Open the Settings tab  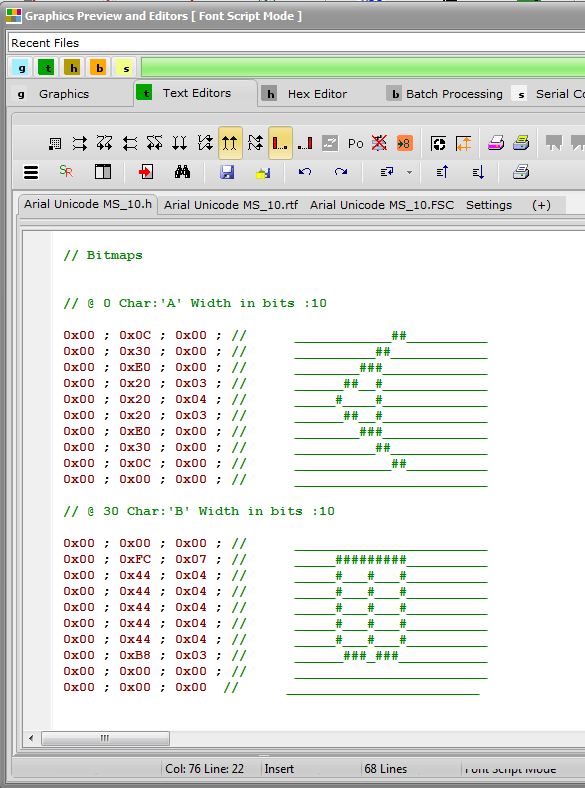(489, 205)
